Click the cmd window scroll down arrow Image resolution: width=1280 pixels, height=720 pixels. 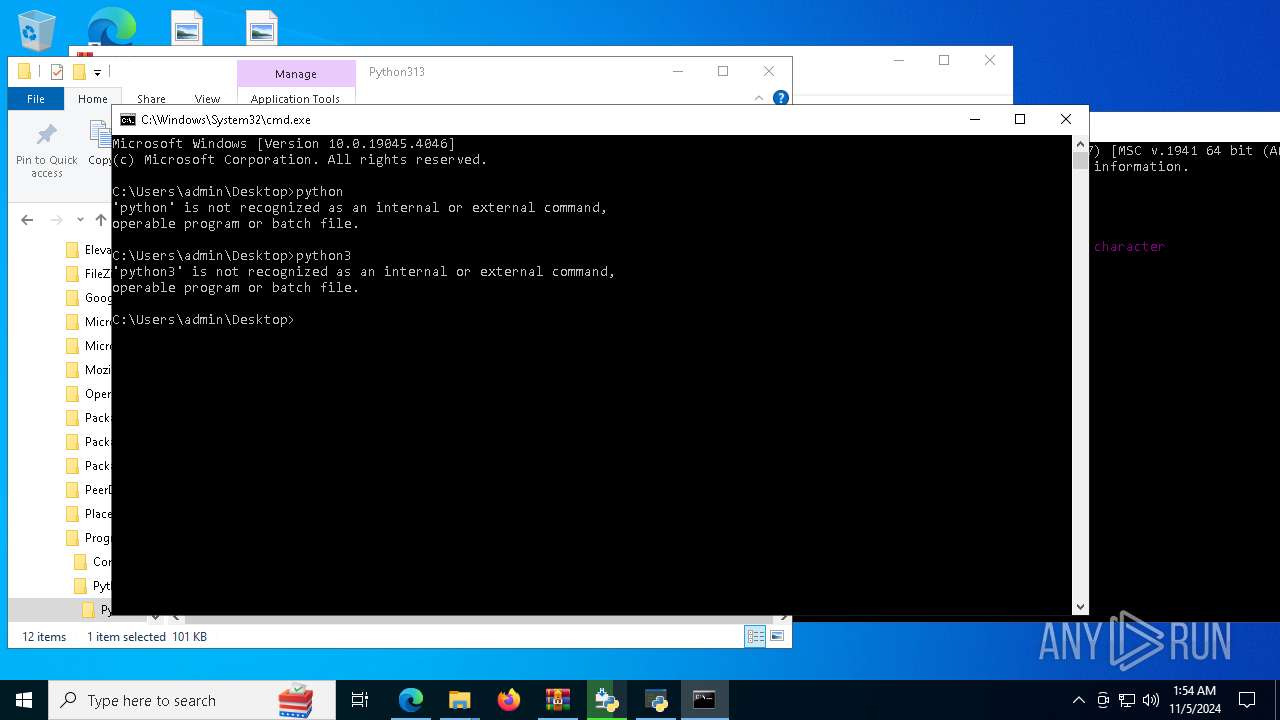1080,606
